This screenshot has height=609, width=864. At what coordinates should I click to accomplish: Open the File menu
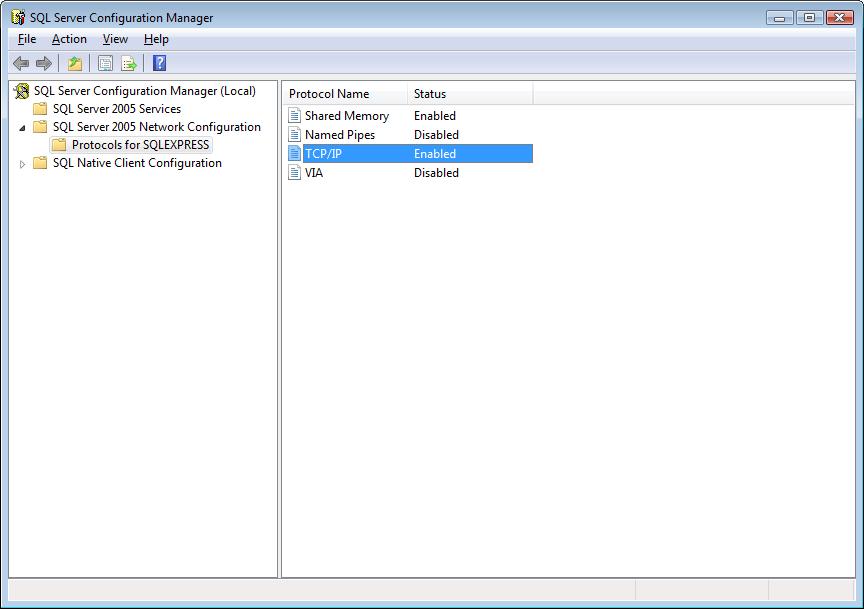(27, 39)
